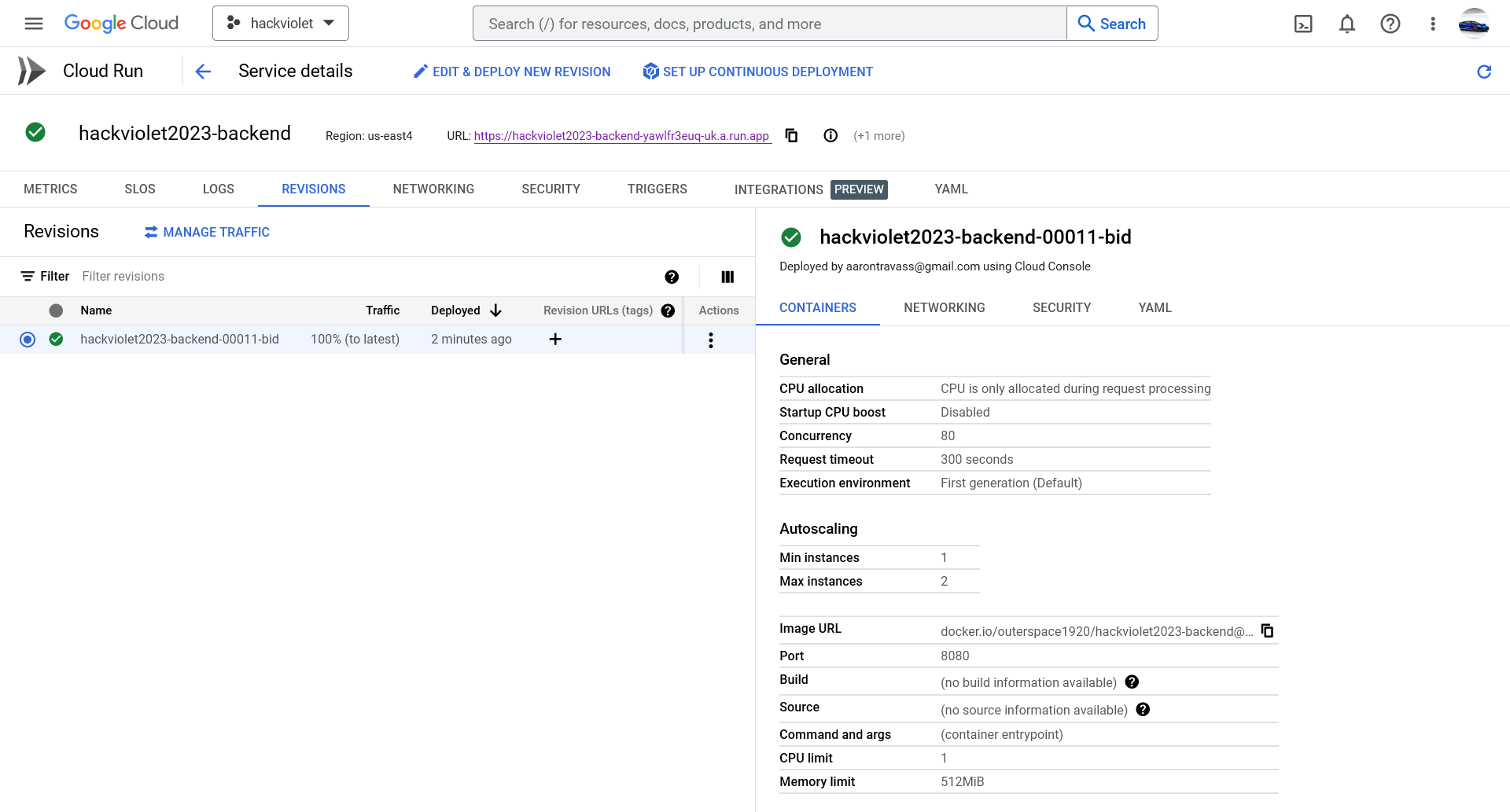Screen dimensions: 1510x812
Task: Switch to the Metrics tab
Action: (x=50, y=189)
